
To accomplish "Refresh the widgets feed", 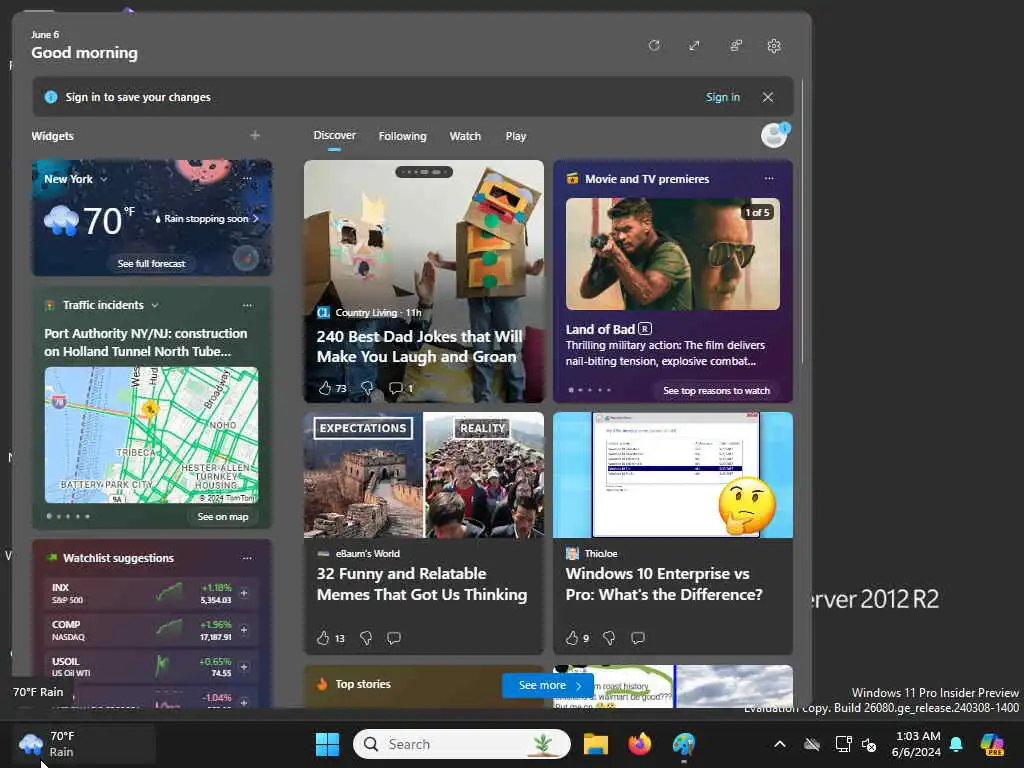I will 654,46.
